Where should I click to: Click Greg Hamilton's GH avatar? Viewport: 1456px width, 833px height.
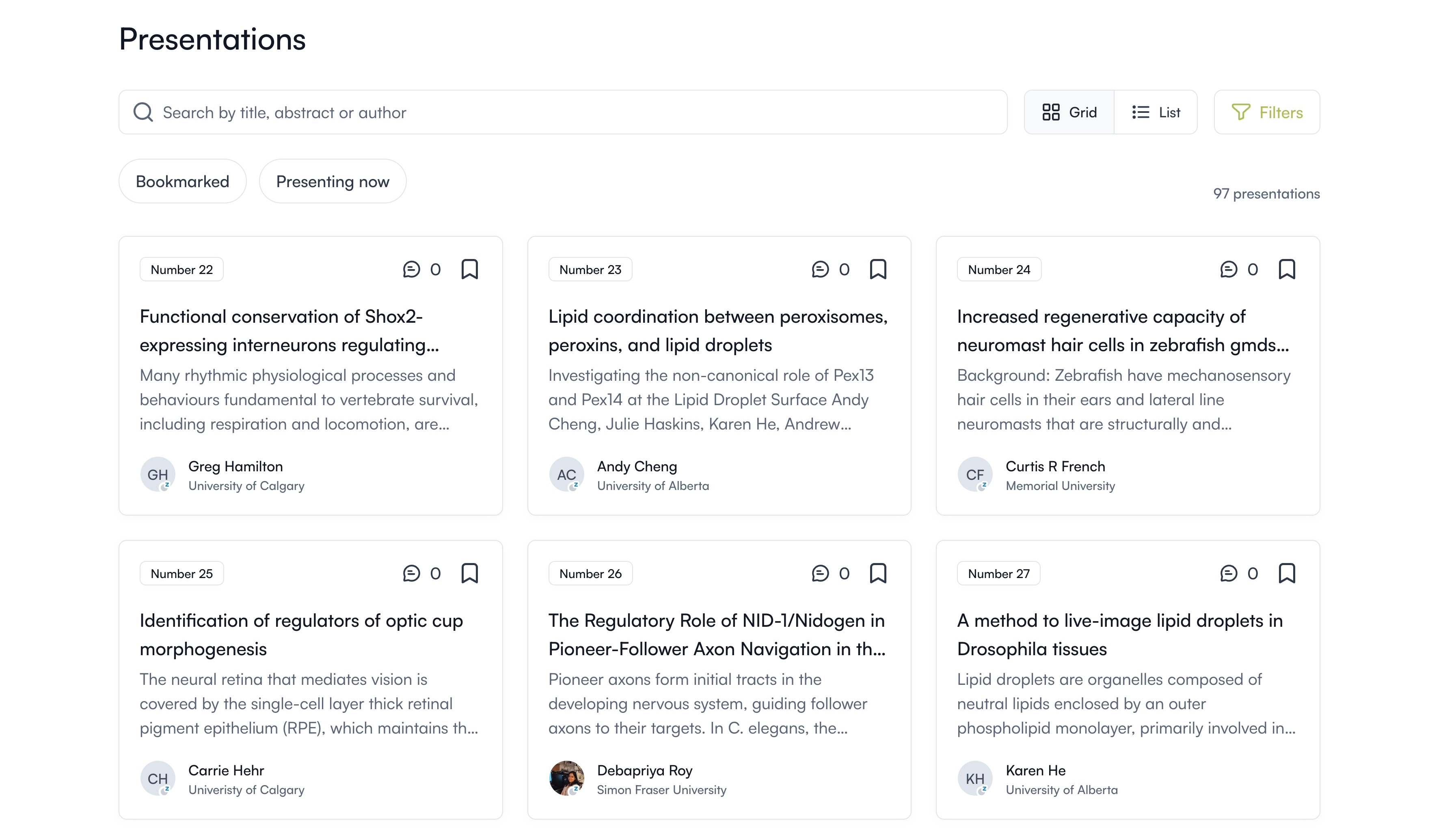coord(157,474)
